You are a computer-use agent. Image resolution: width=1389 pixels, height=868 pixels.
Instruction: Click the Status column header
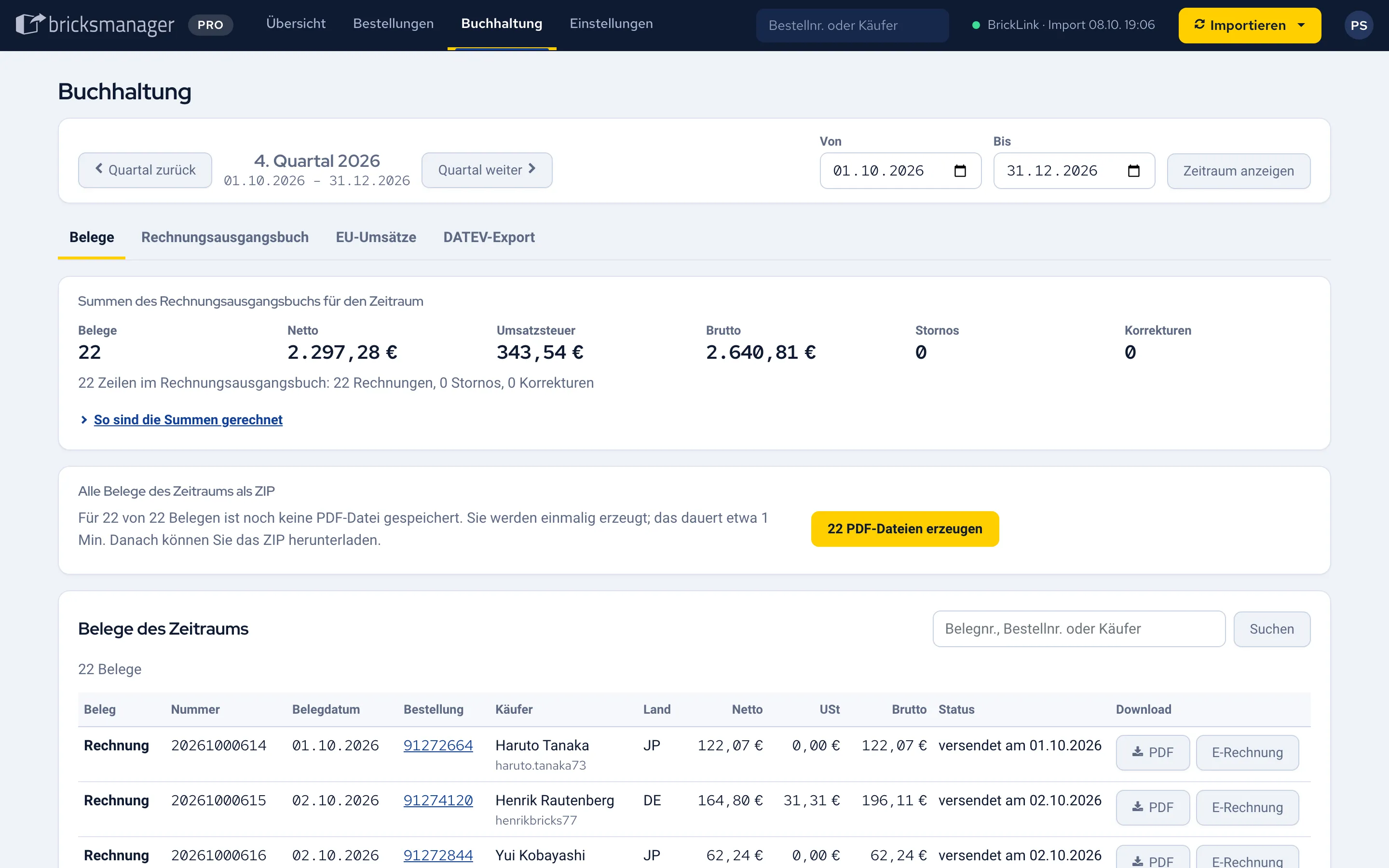point(956,709)
